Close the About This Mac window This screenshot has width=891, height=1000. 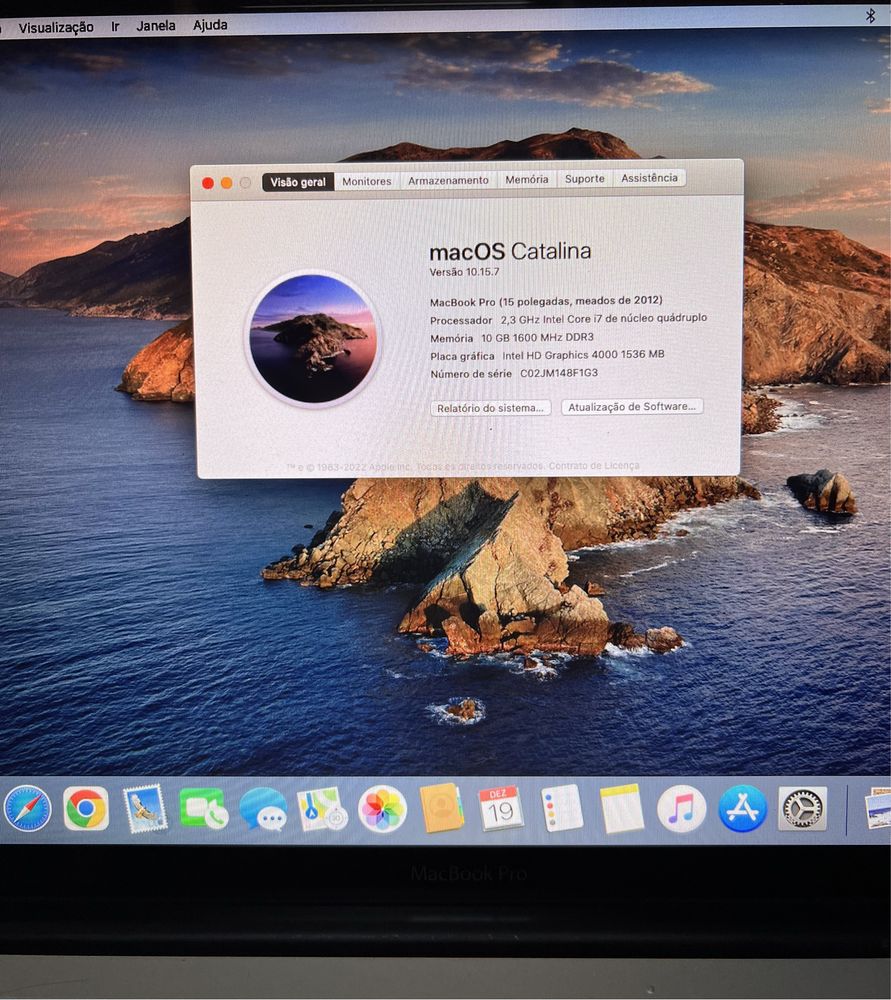pos(208,183)
